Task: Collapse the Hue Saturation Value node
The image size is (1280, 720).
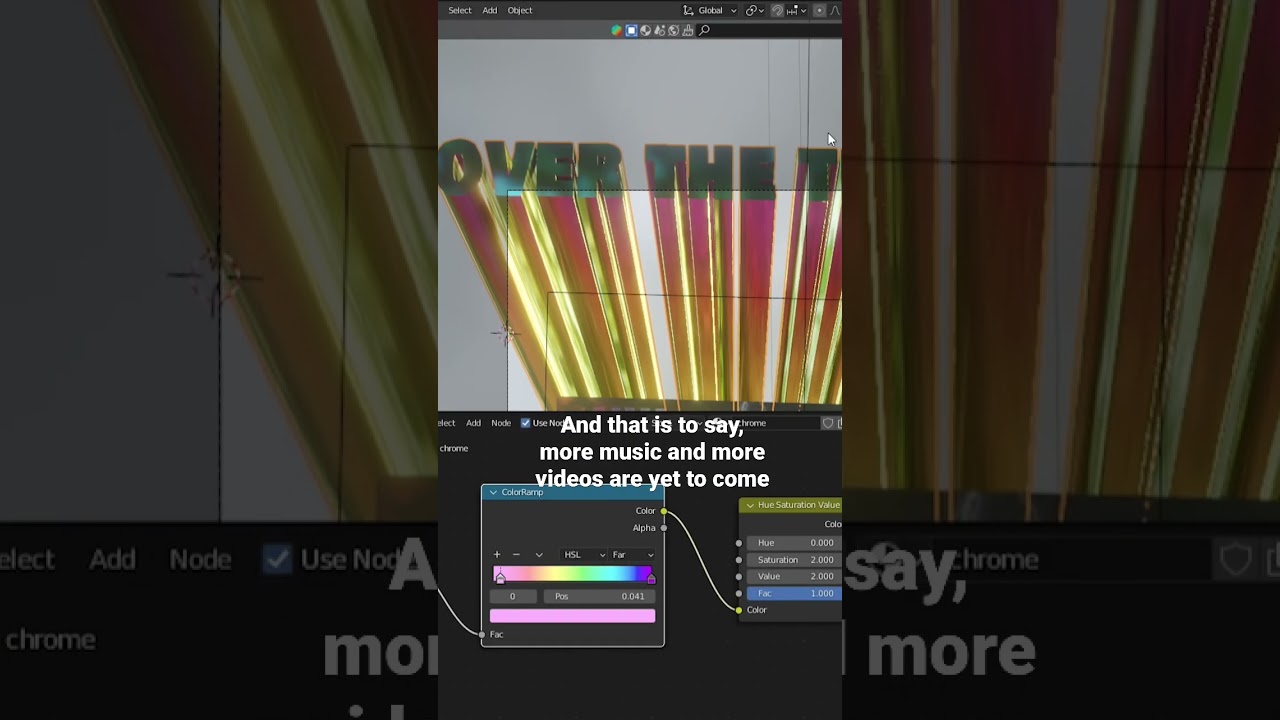Action: pos(750,505)
